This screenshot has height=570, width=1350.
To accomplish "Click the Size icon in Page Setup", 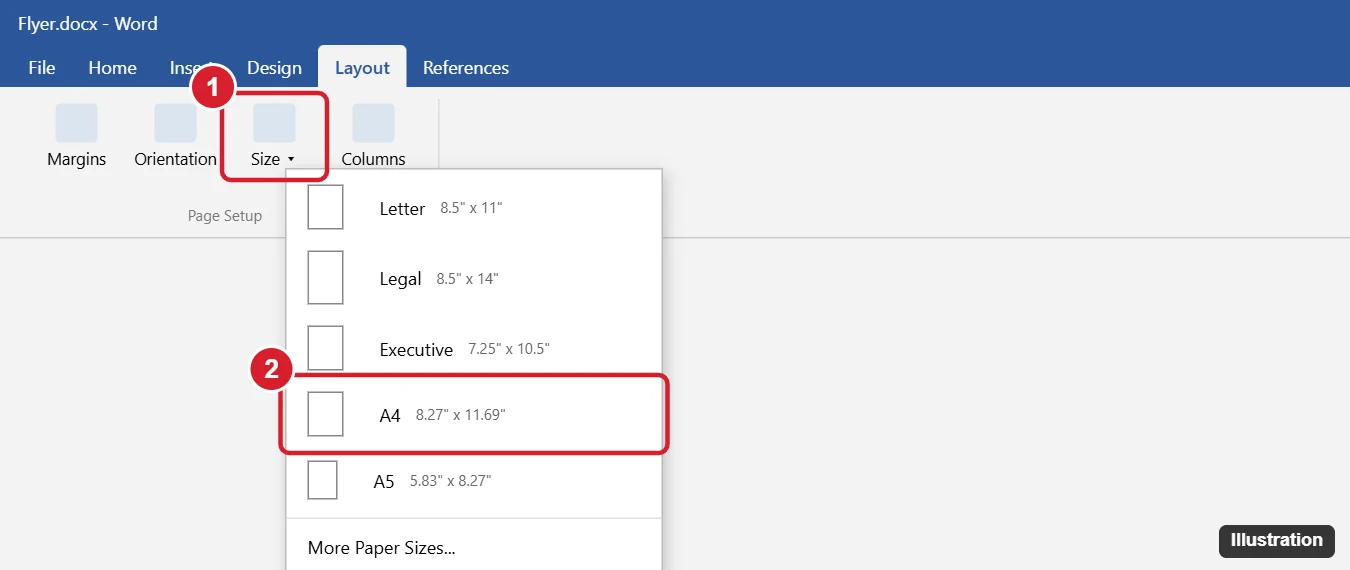I will pyautogui.click(x=274, y=123).
